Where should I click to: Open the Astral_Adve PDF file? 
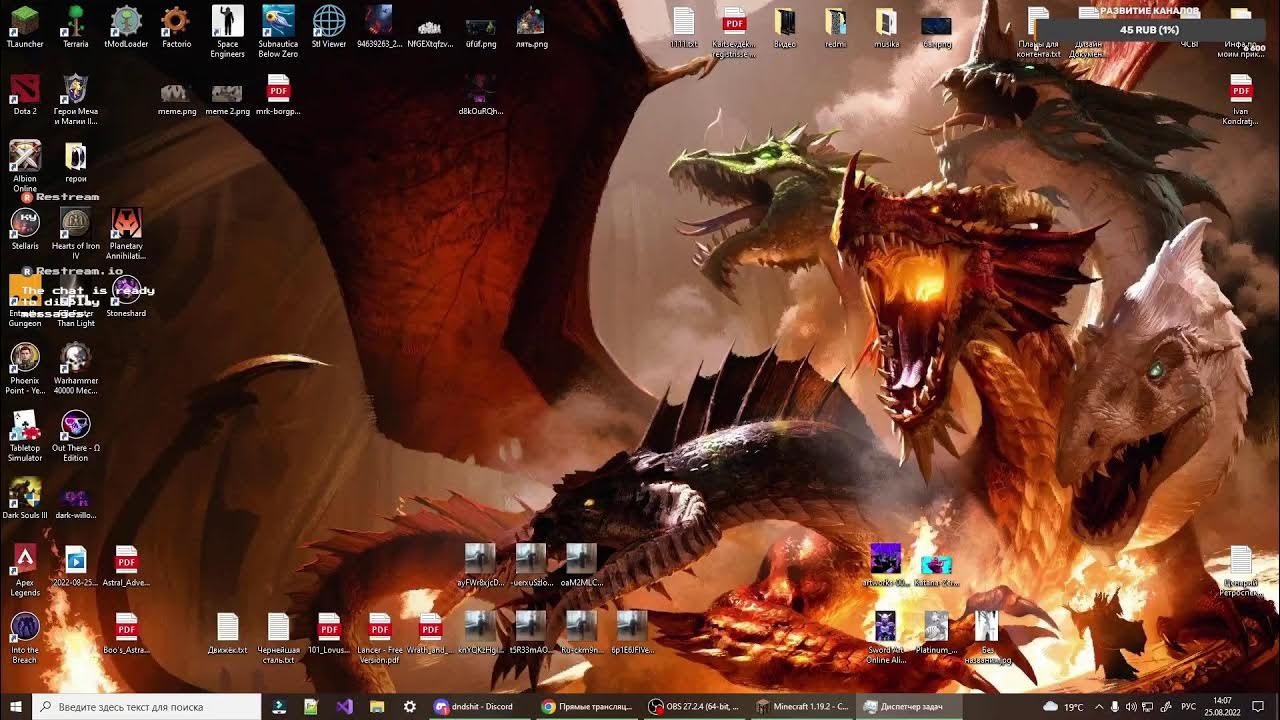[x=126, y=565]
